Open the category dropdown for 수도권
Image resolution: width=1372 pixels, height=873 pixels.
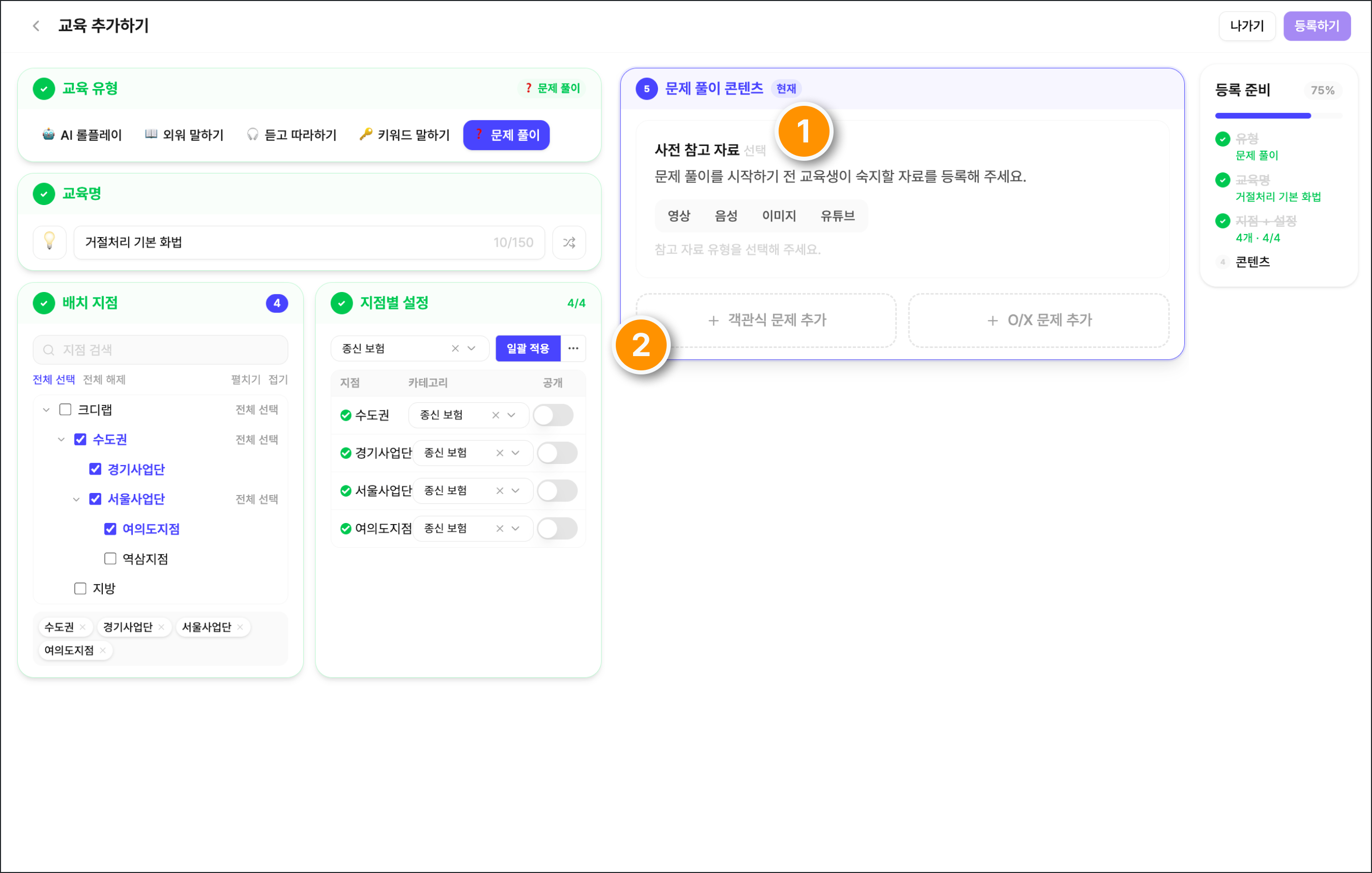[x=511, y=415]
